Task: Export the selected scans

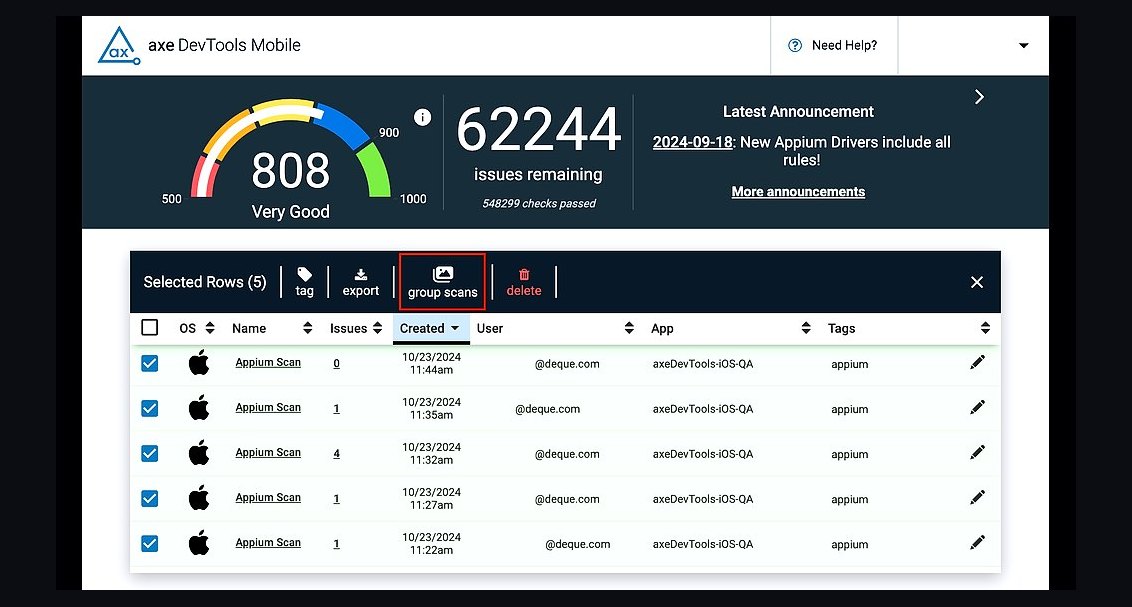Action: coord(360,281)
